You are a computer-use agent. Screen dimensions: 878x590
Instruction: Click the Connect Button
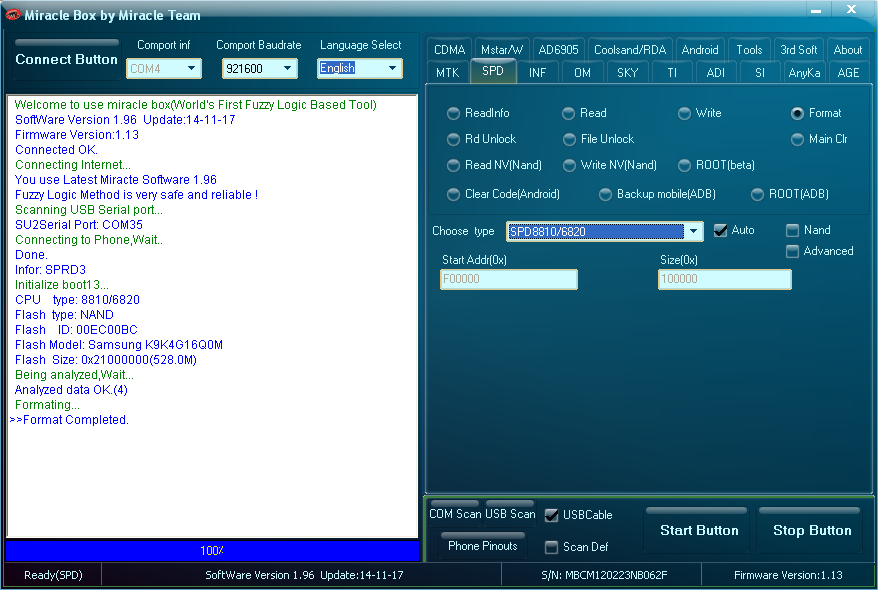(x=67, y=59)
